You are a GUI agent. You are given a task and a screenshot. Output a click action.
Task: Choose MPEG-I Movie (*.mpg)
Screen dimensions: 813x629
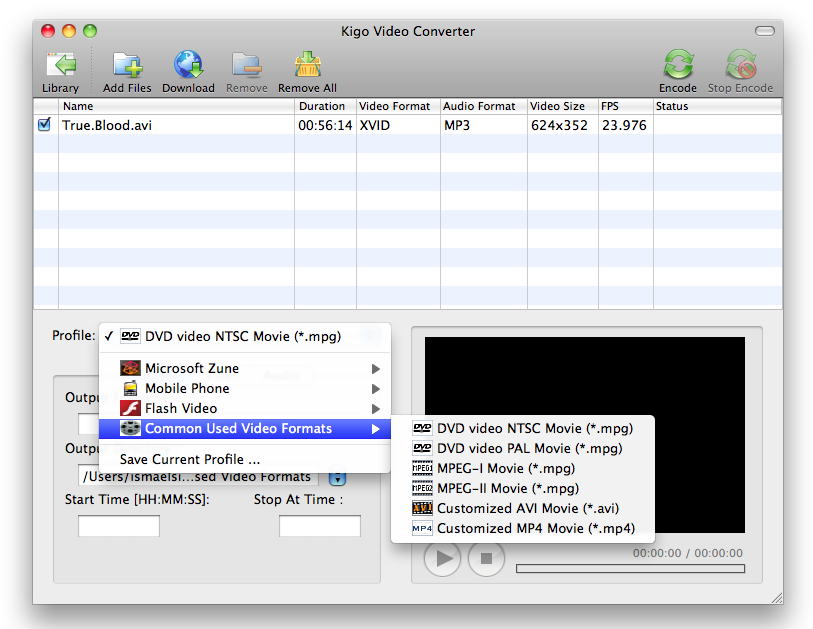(x=523, y=468)
